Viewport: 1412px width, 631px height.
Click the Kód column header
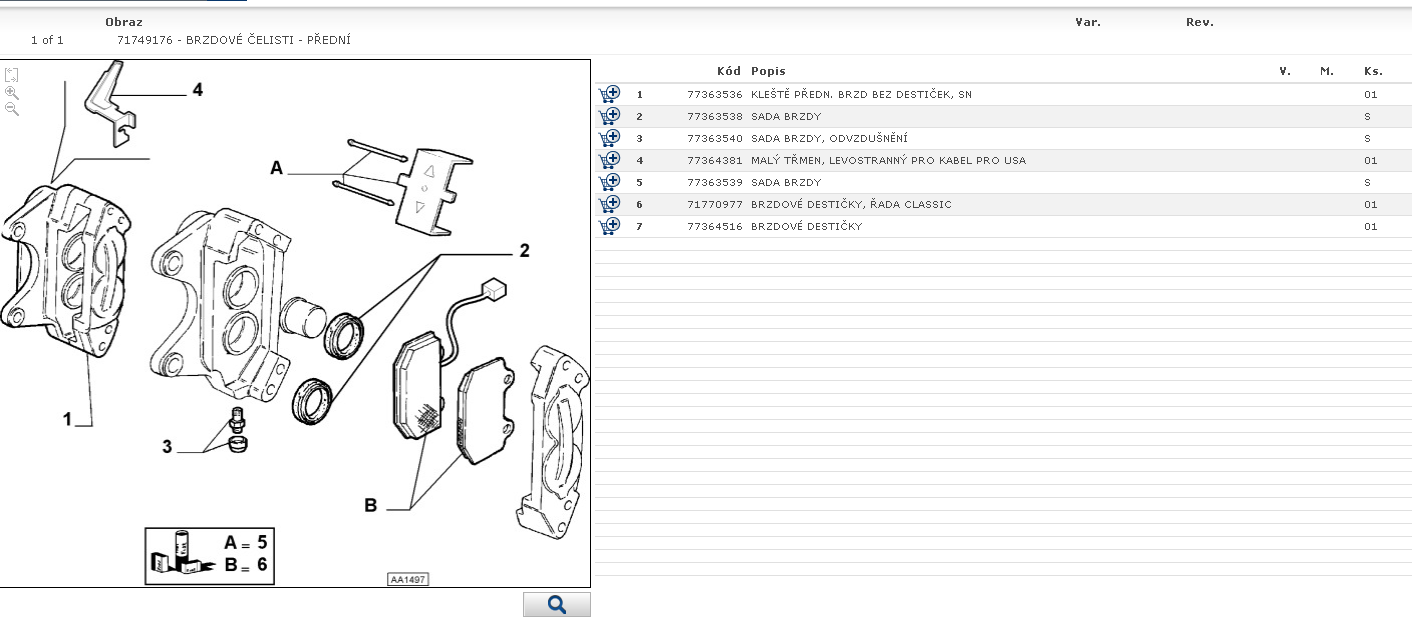pos(728,71)
